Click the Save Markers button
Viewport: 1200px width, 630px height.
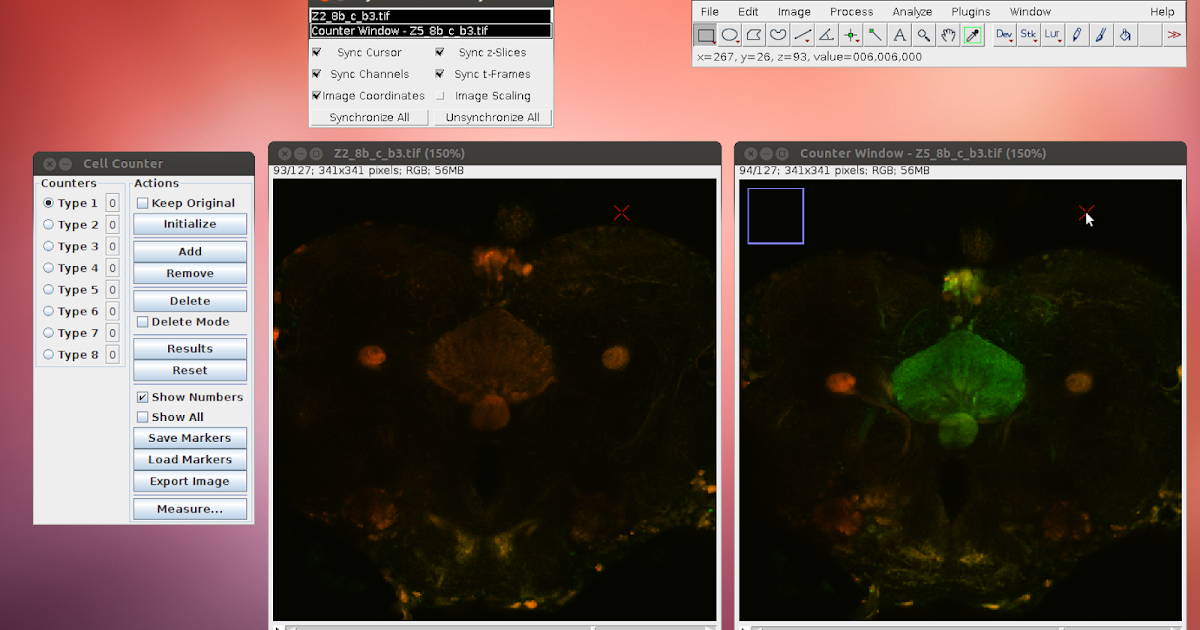click(189, 437)
